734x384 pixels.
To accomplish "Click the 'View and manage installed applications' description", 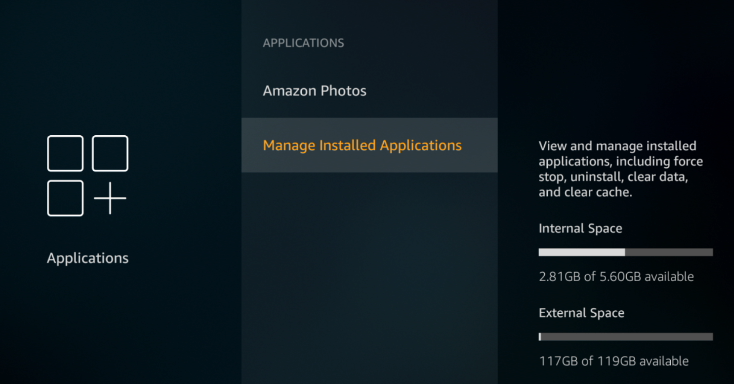I will (621, 169).
